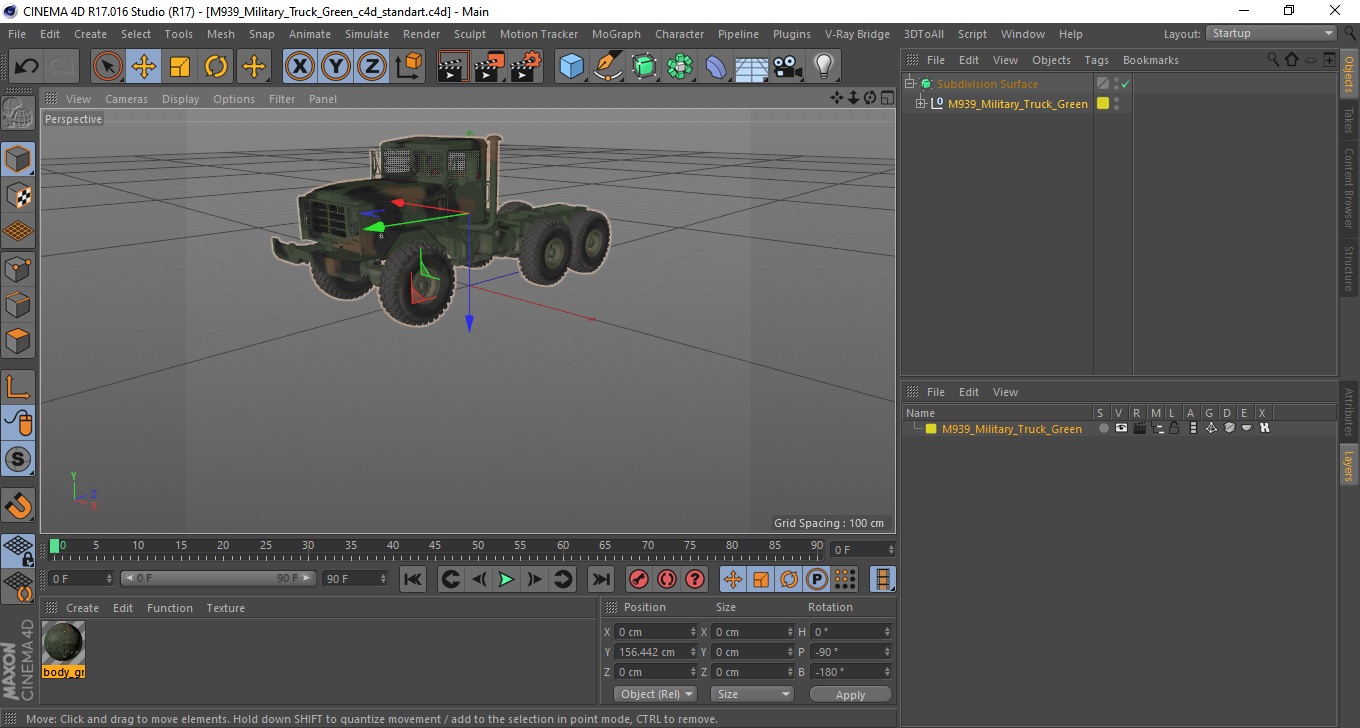The image size is (1360, 728).
Task: Toggle Z axis lock
Action: tap(372, 67)
